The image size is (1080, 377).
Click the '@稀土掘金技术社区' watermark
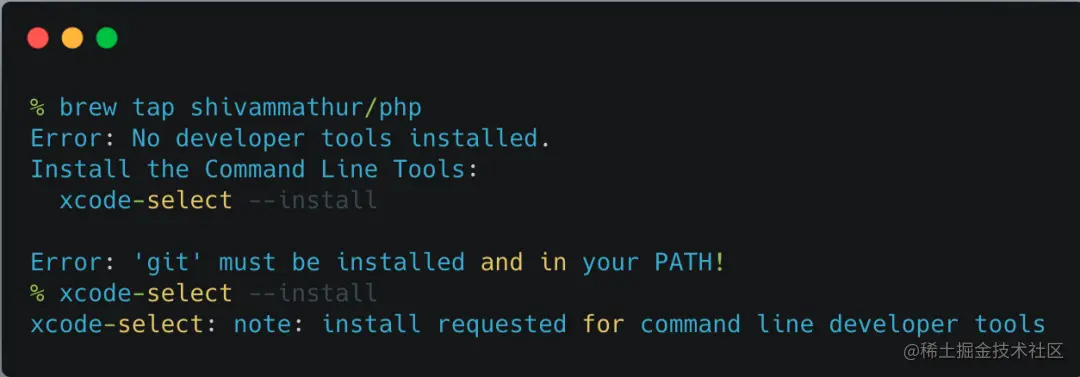coord(984,351)
